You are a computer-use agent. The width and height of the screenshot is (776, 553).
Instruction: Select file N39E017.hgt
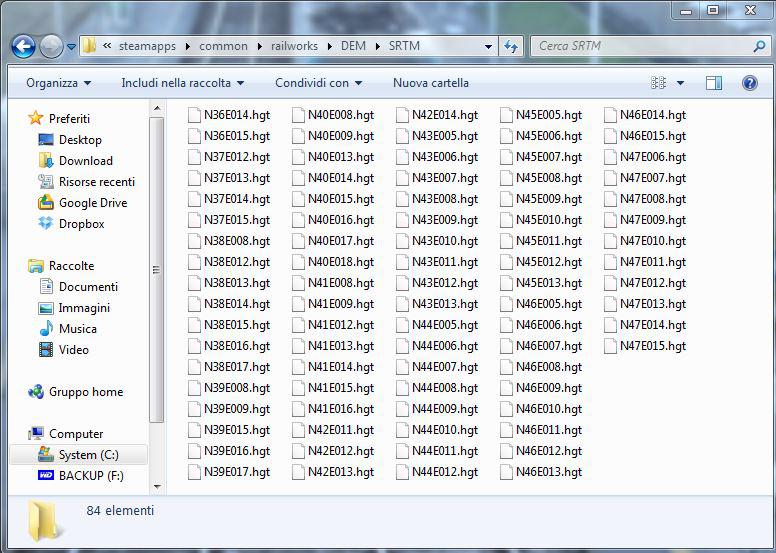(x=229, y=472)
